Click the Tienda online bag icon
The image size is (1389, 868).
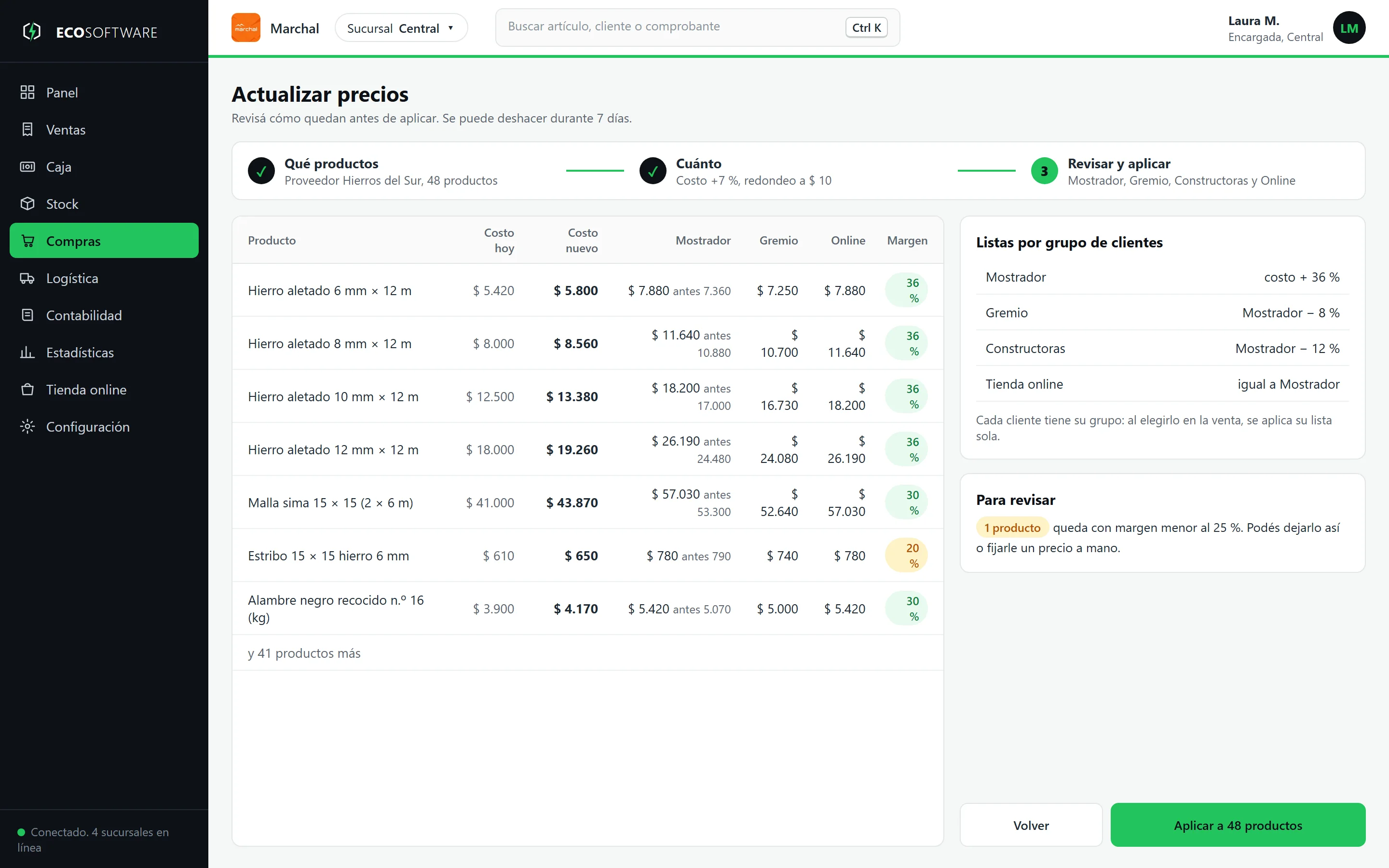point(27,389)
